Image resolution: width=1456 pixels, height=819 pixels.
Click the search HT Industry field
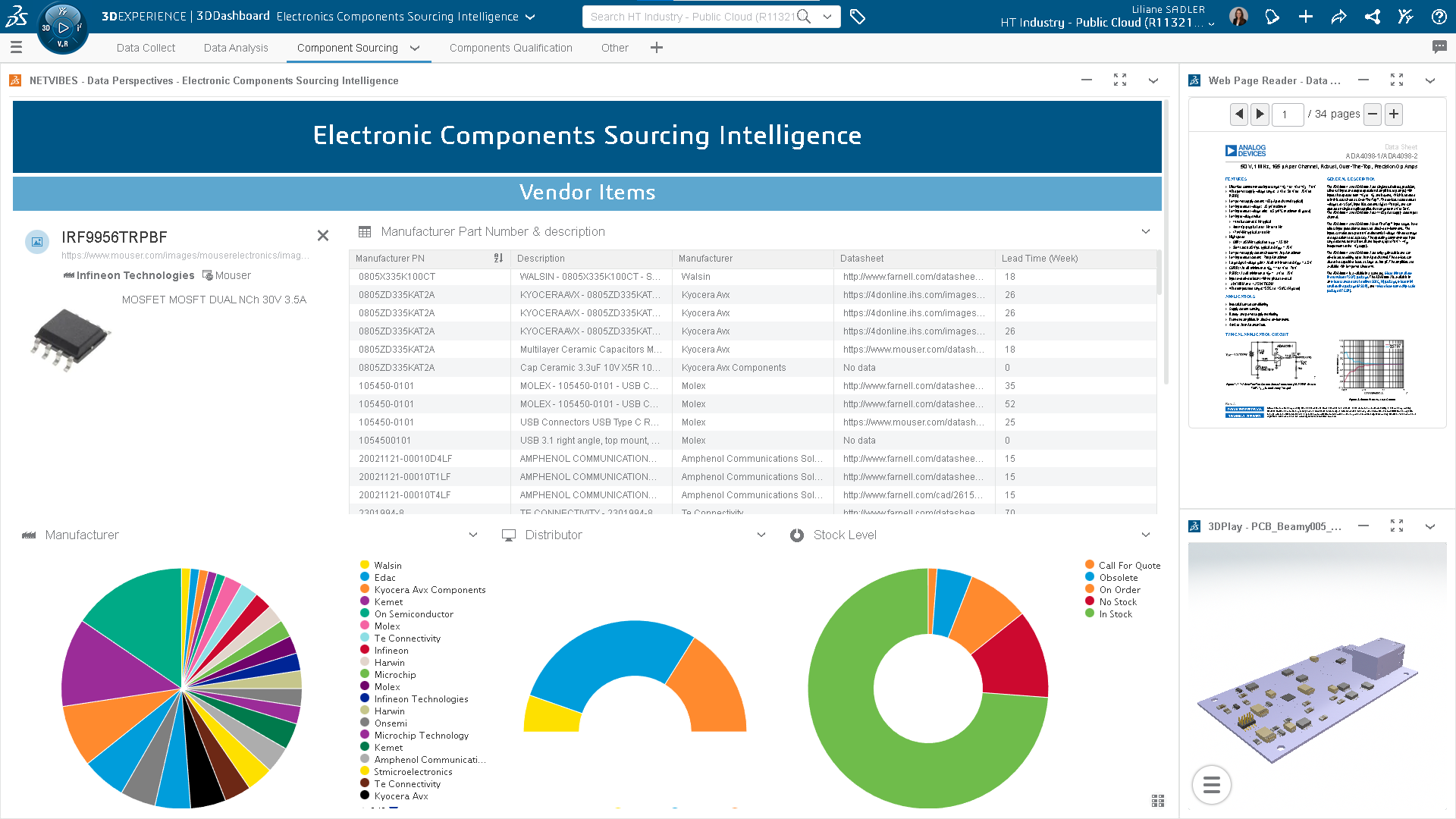[690, 17]
